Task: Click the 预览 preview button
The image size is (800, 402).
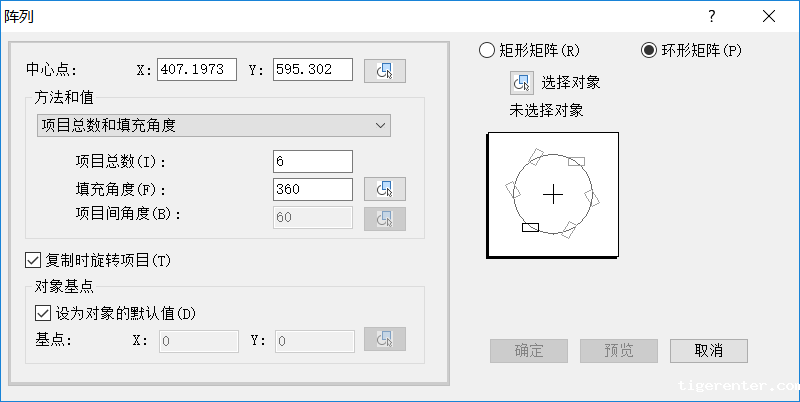Action: coord(619,350)
